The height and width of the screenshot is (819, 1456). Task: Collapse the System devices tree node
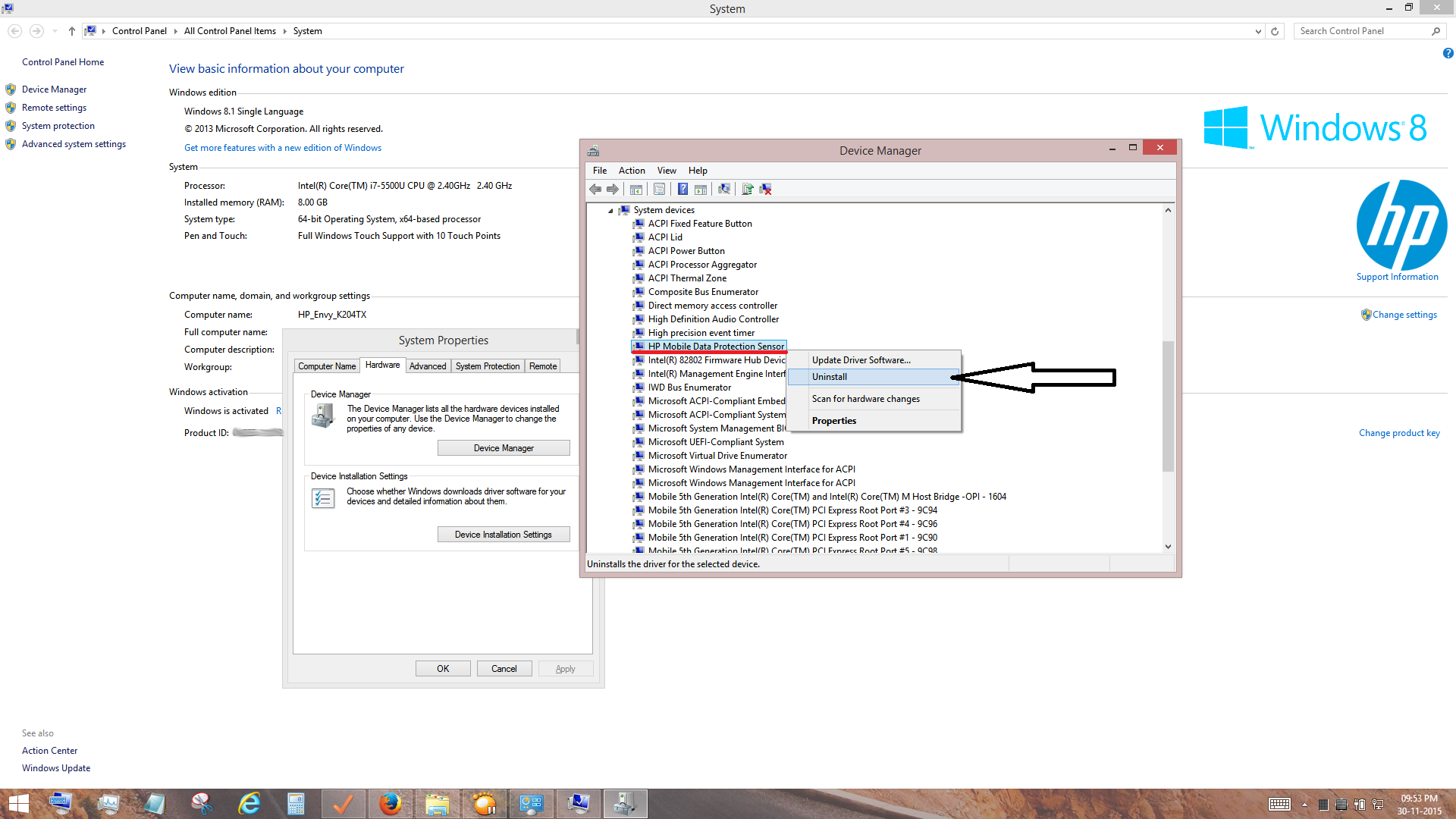pyautogui.click(x=610, y=211)
